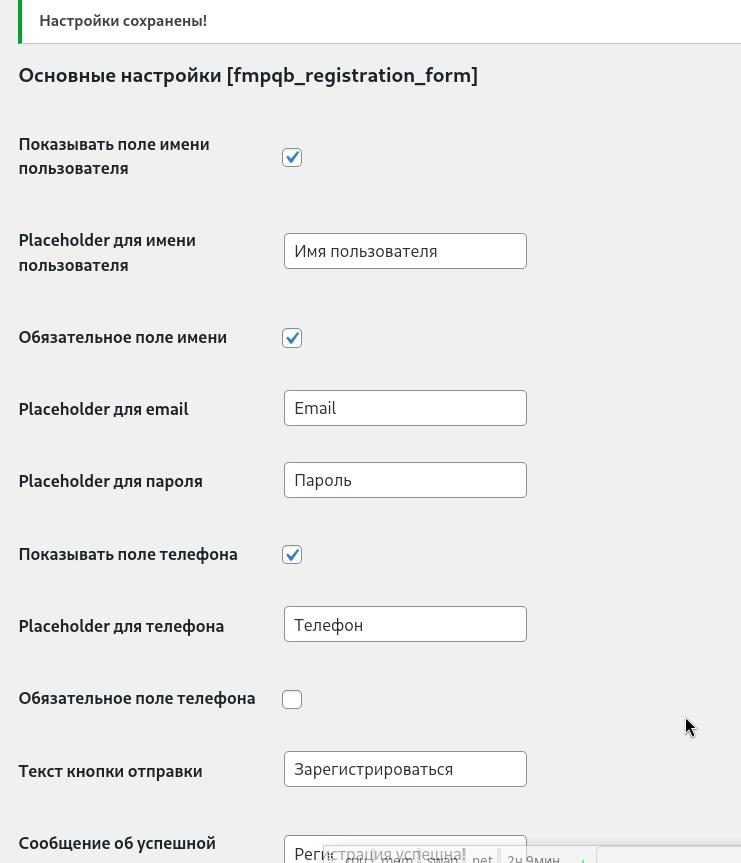Click the 'Имя пользователя' text input
The image size is (741, 863).
(405, 251)
